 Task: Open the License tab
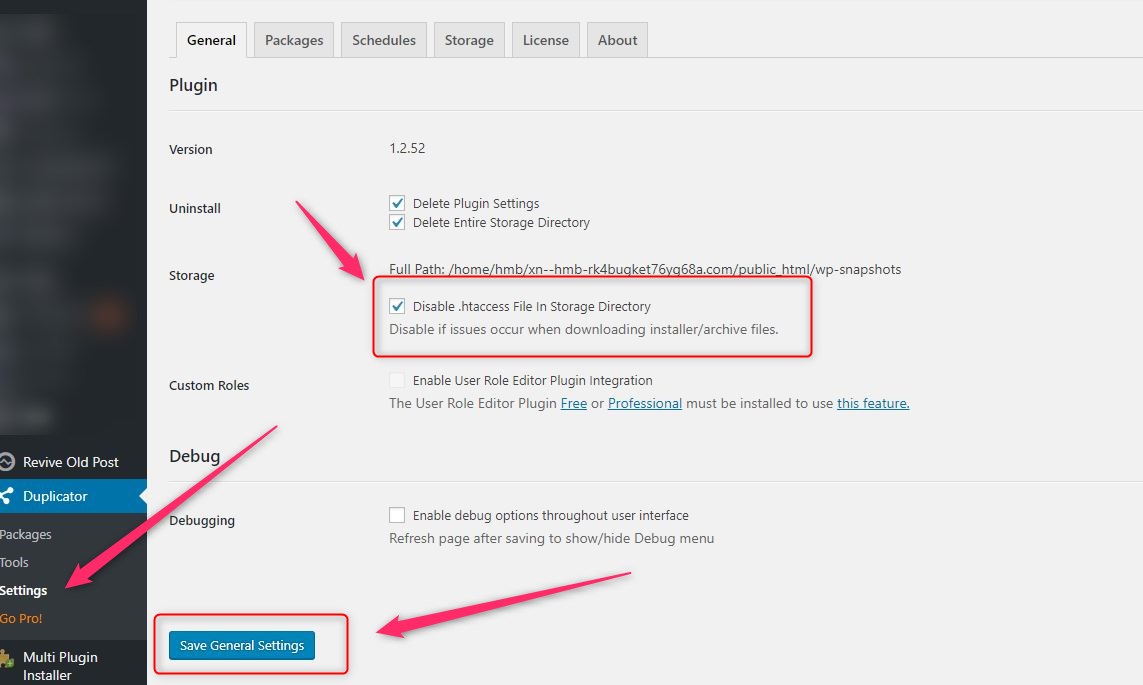click(x=545, y=40)
